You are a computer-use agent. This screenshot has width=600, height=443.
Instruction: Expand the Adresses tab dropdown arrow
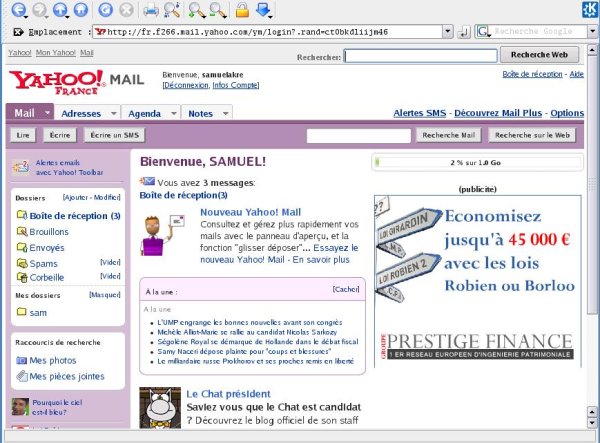coord(114,113)
